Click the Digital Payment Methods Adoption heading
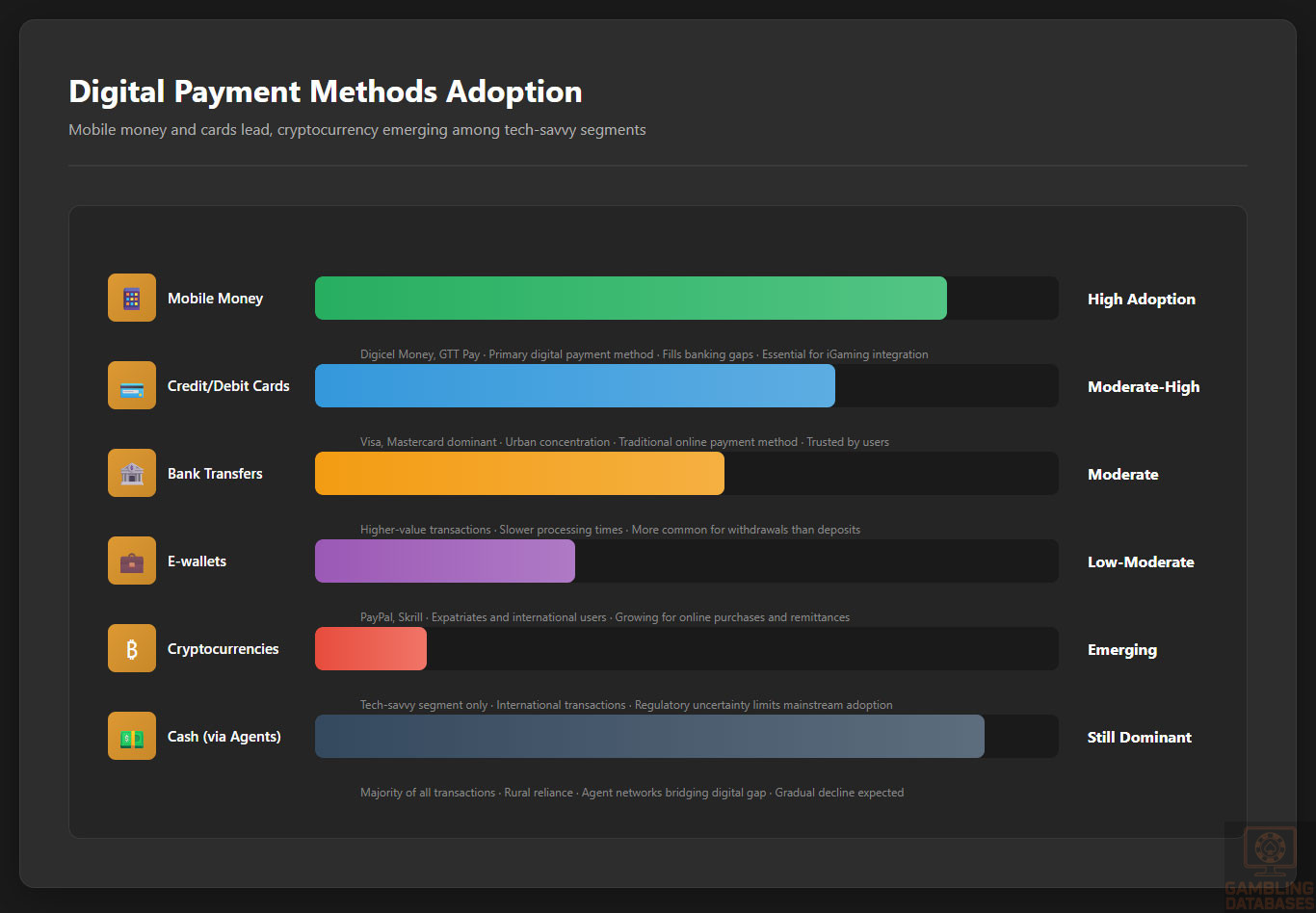The height and width of the screenshot is (913, 1316). coord(326,91)
